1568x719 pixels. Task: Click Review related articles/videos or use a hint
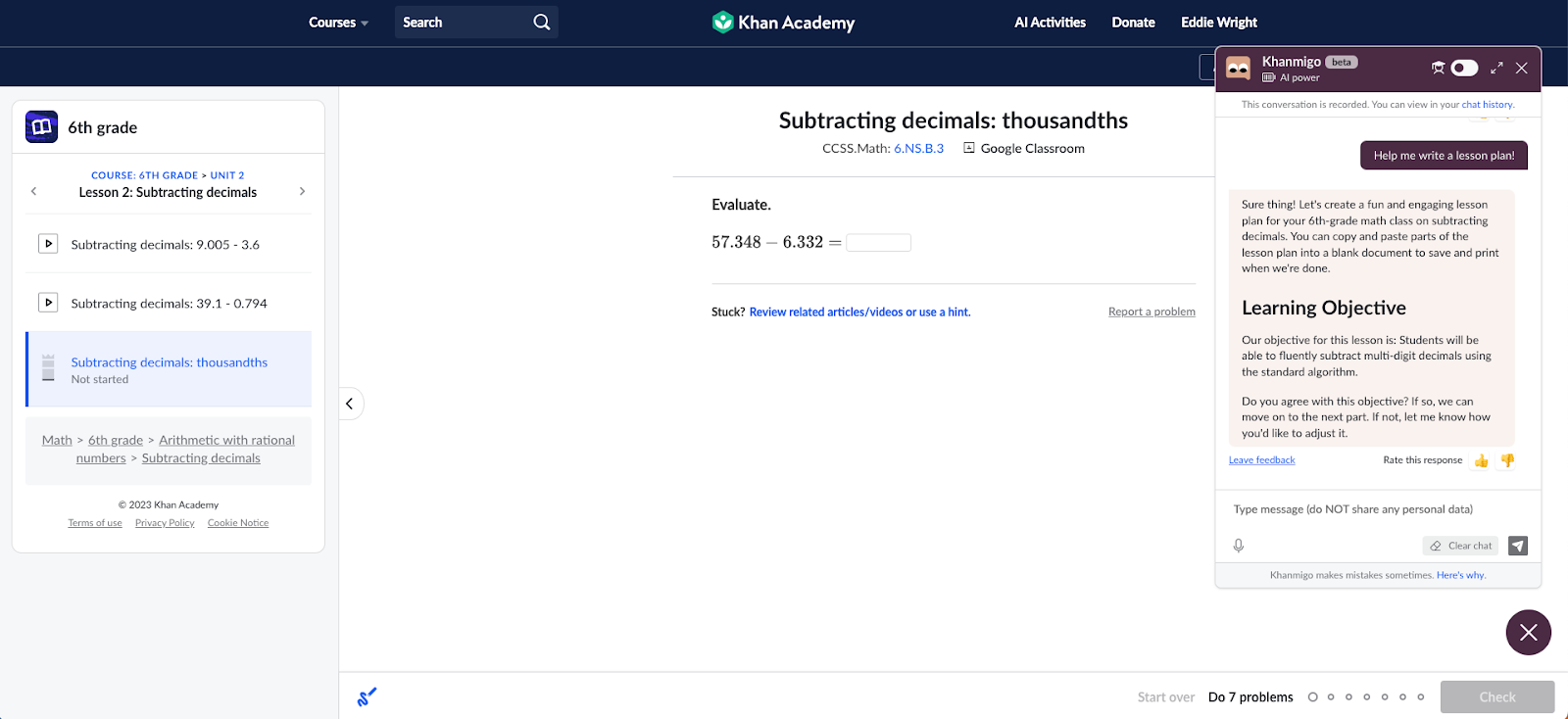859,312
